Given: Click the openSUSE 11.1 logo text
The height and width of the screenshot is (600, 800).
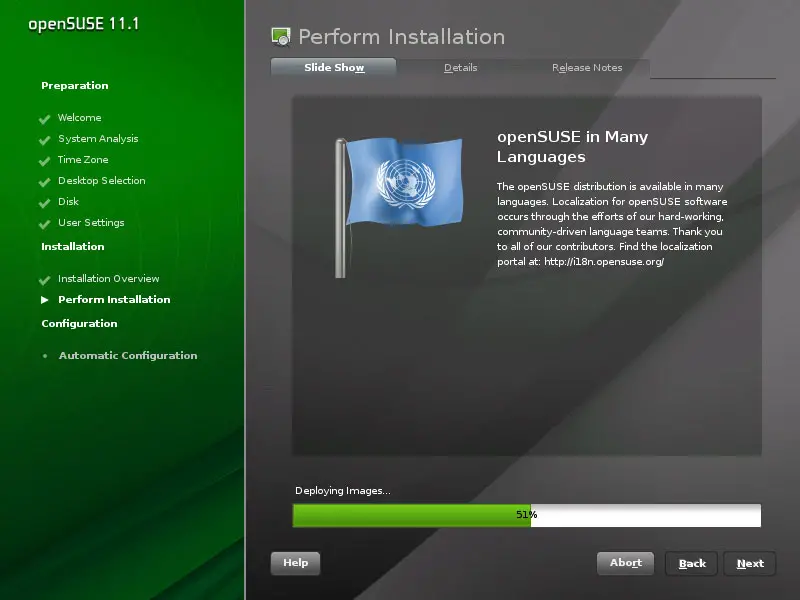Looking at the screenshot, I should 84,24.
